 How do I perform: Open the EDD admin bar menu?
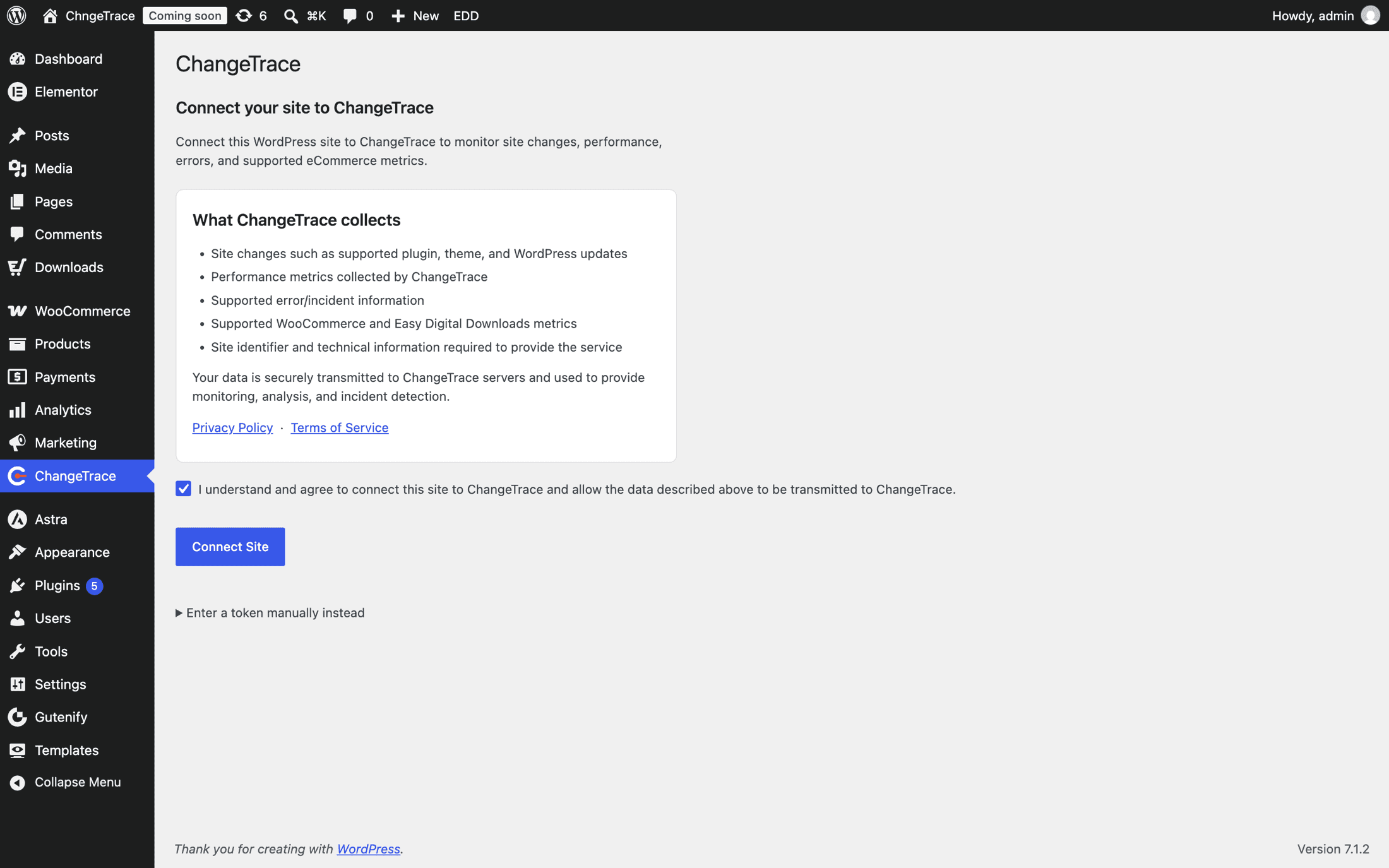click(466, 16)
